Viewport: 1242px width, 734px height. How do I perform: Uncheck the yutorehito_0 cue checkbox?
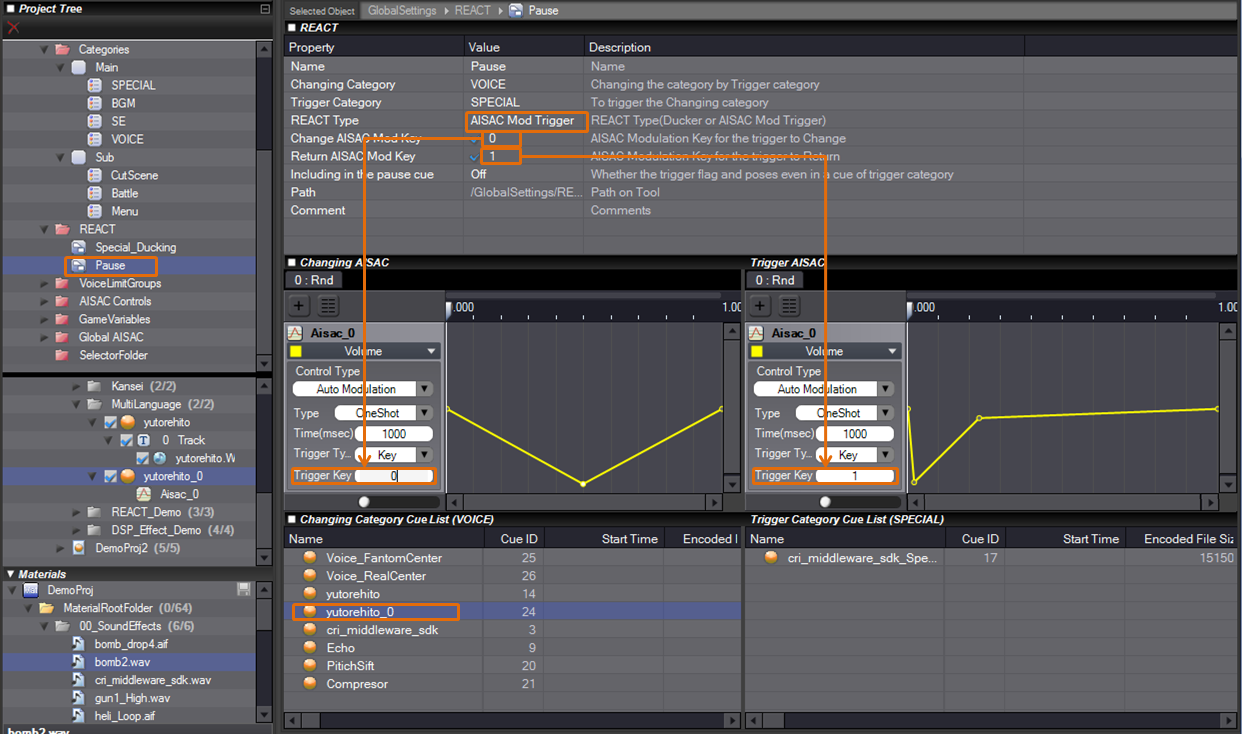110,477
